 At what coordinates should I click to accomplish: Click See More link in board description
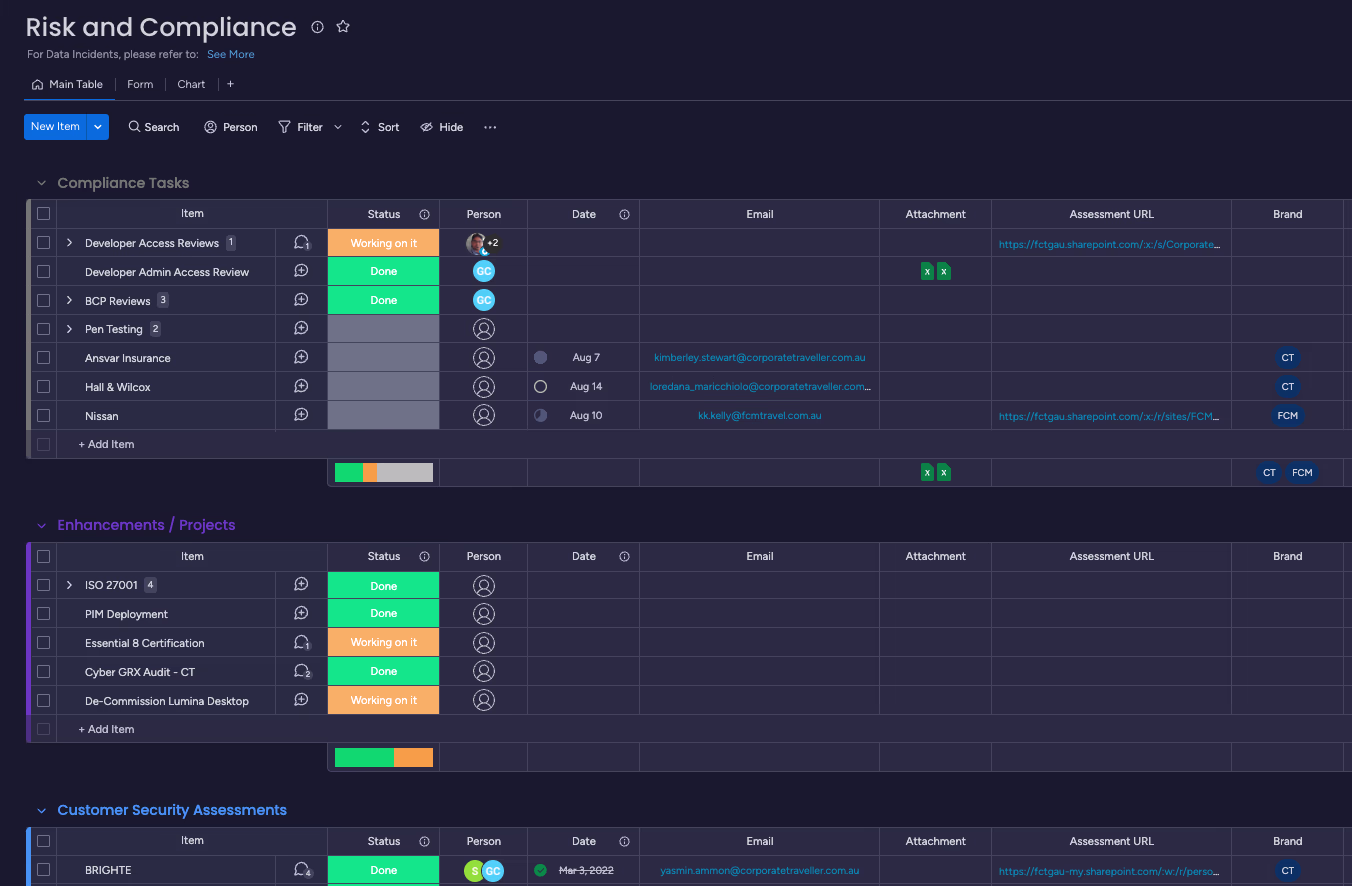(231, 54)
